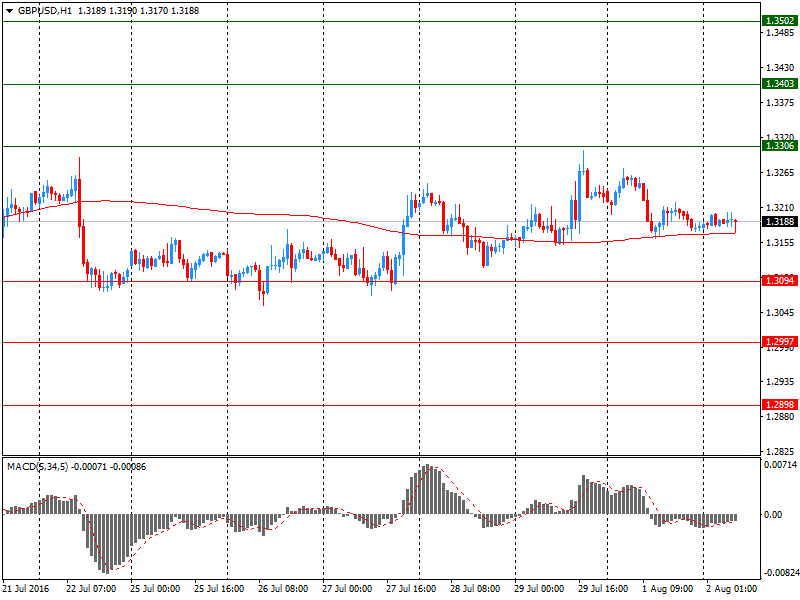The height and width of the screenshot is (600, 800).
Task: Click the 1.3045 price scale value
Action: click(x=780, y=313)
